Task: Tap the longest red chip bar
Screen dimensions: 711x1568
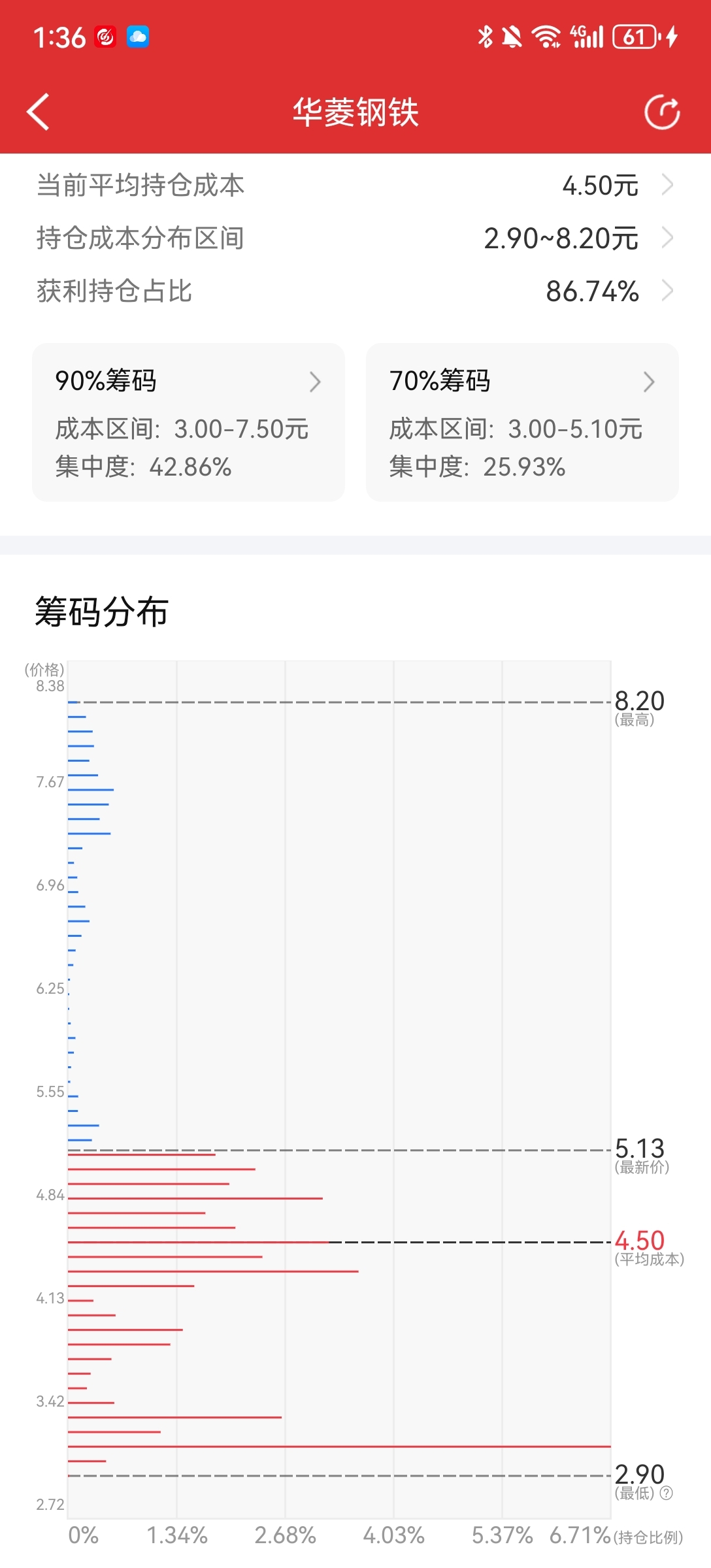Action: 339,1446
